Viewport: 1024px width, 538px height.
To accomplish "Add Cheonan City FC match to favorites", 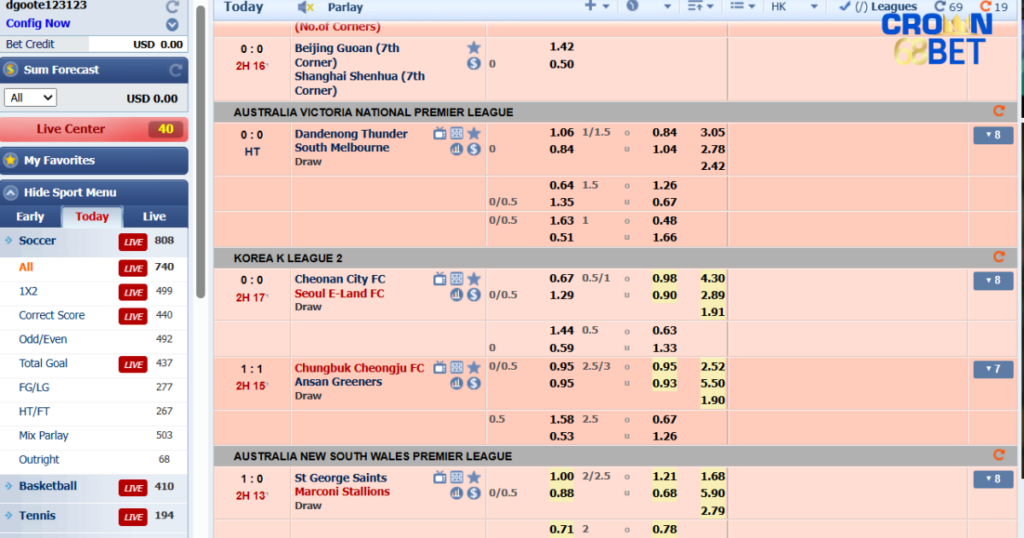I will (x=474, y=279).
